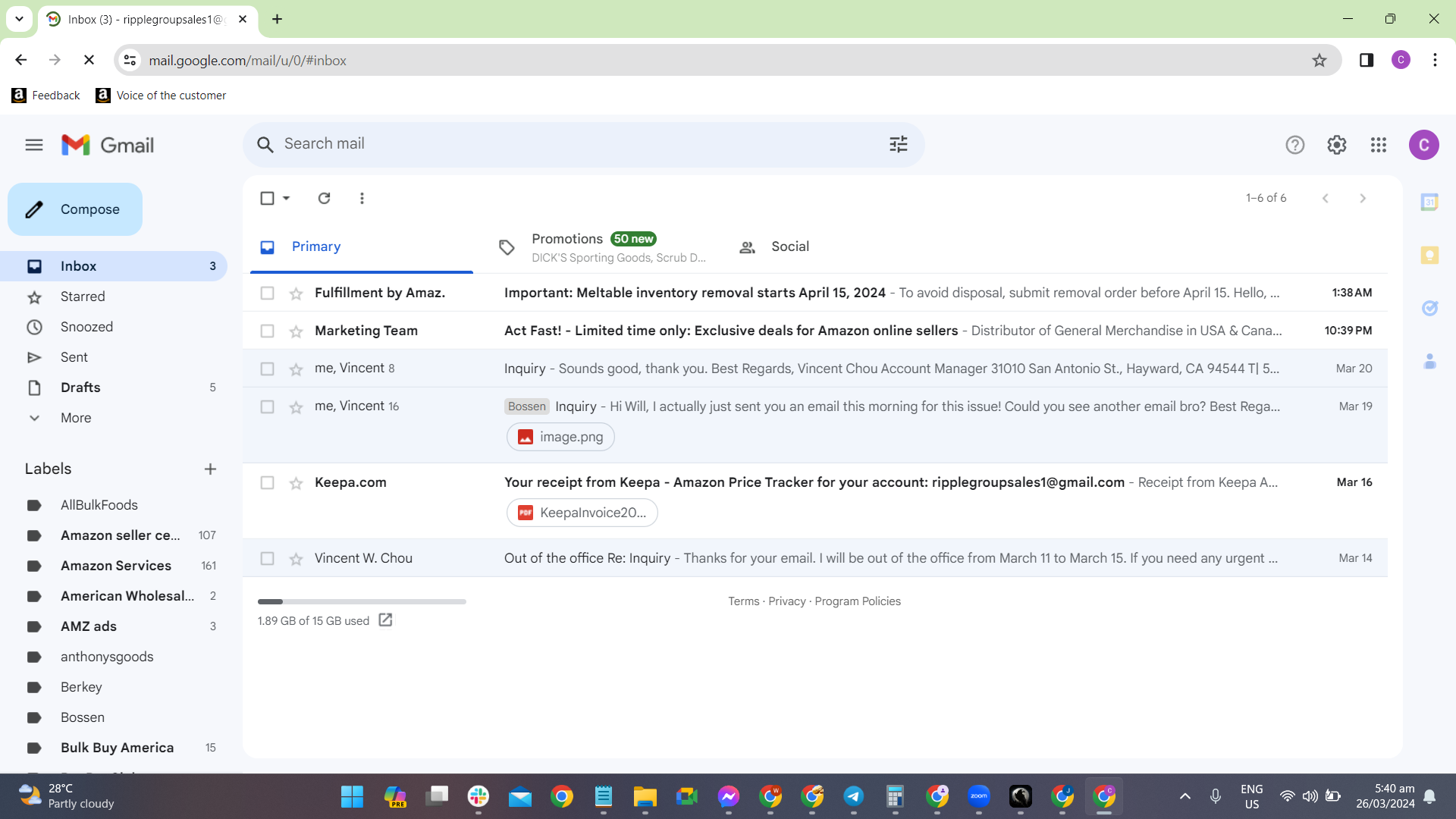The image size is (1456, 819).
Task: Open Google Keep side panel icon
Action: pos(1429,255)
